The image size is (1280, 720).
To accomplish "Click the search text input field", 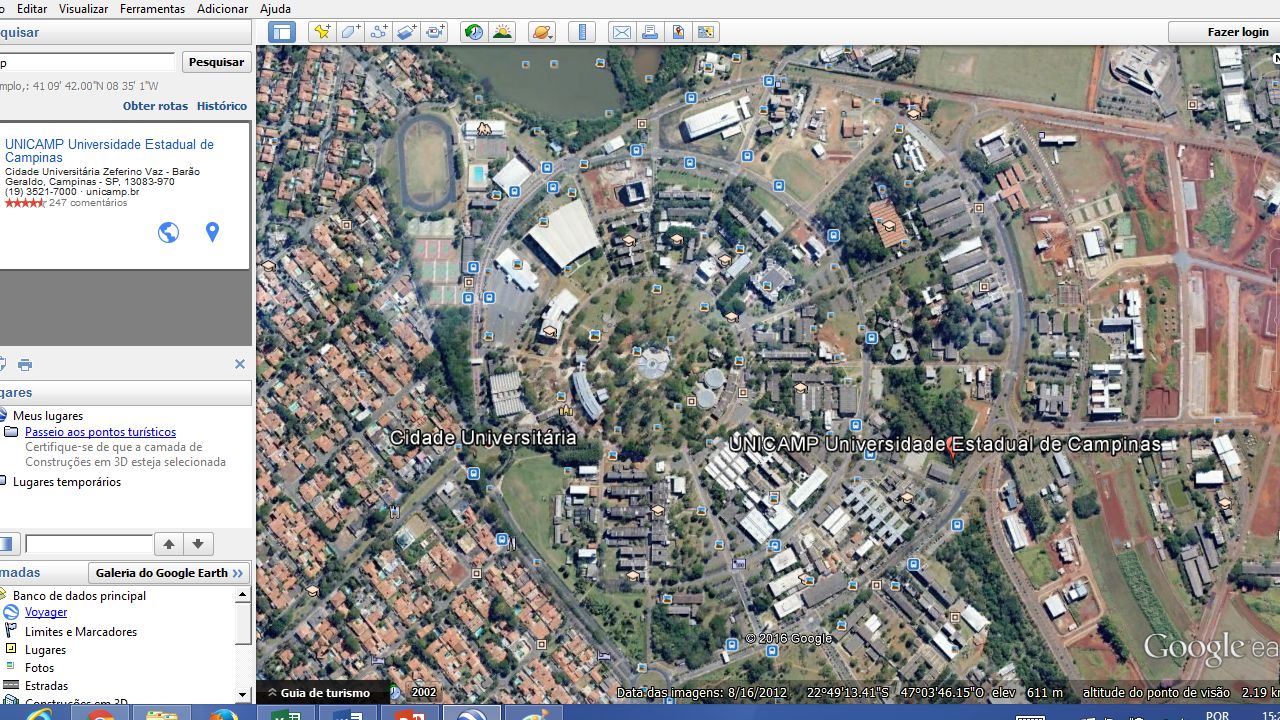I will (x=87, y=63).
